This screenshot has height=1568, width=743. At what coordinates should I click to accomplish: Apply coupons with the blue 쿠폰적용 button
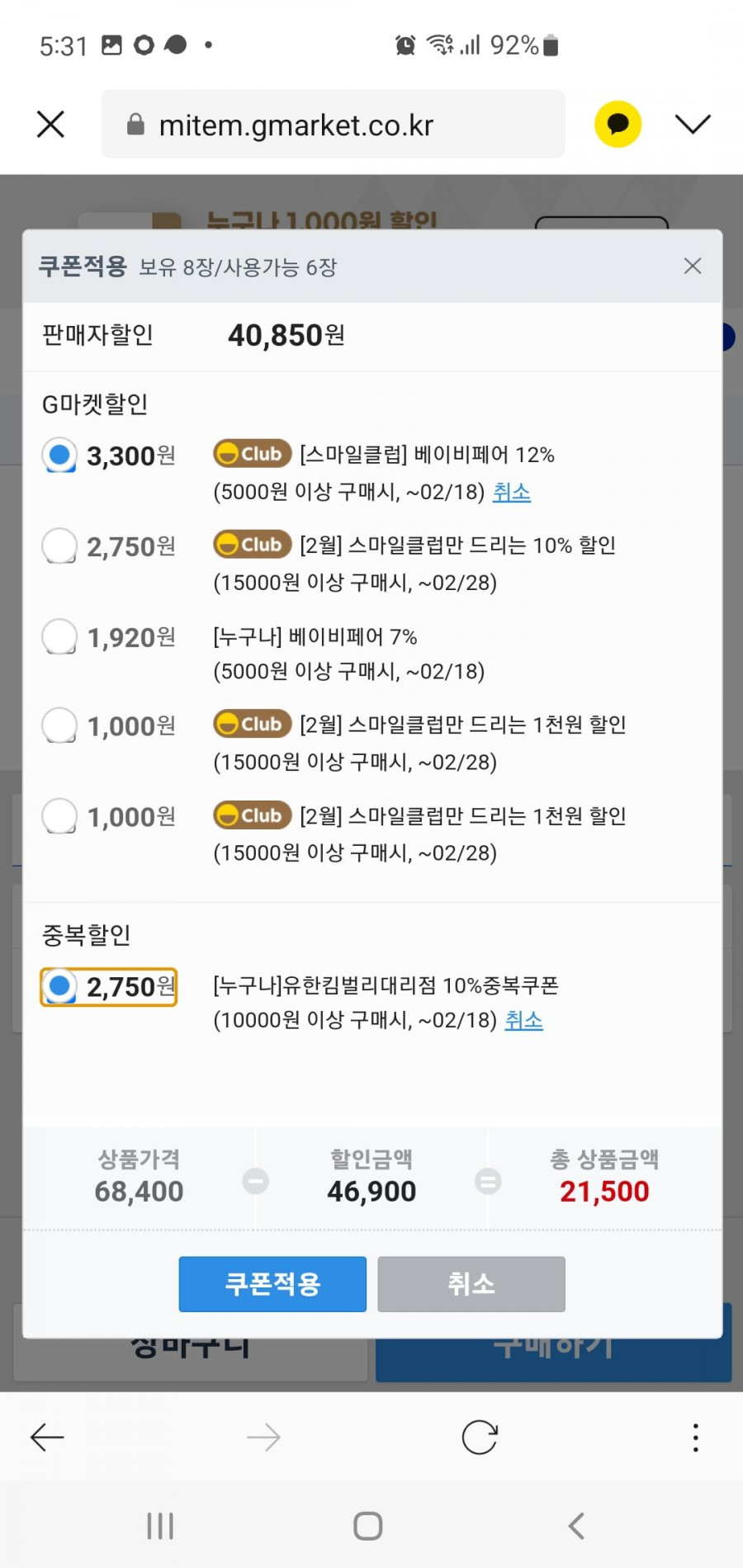click(272, 1284)
